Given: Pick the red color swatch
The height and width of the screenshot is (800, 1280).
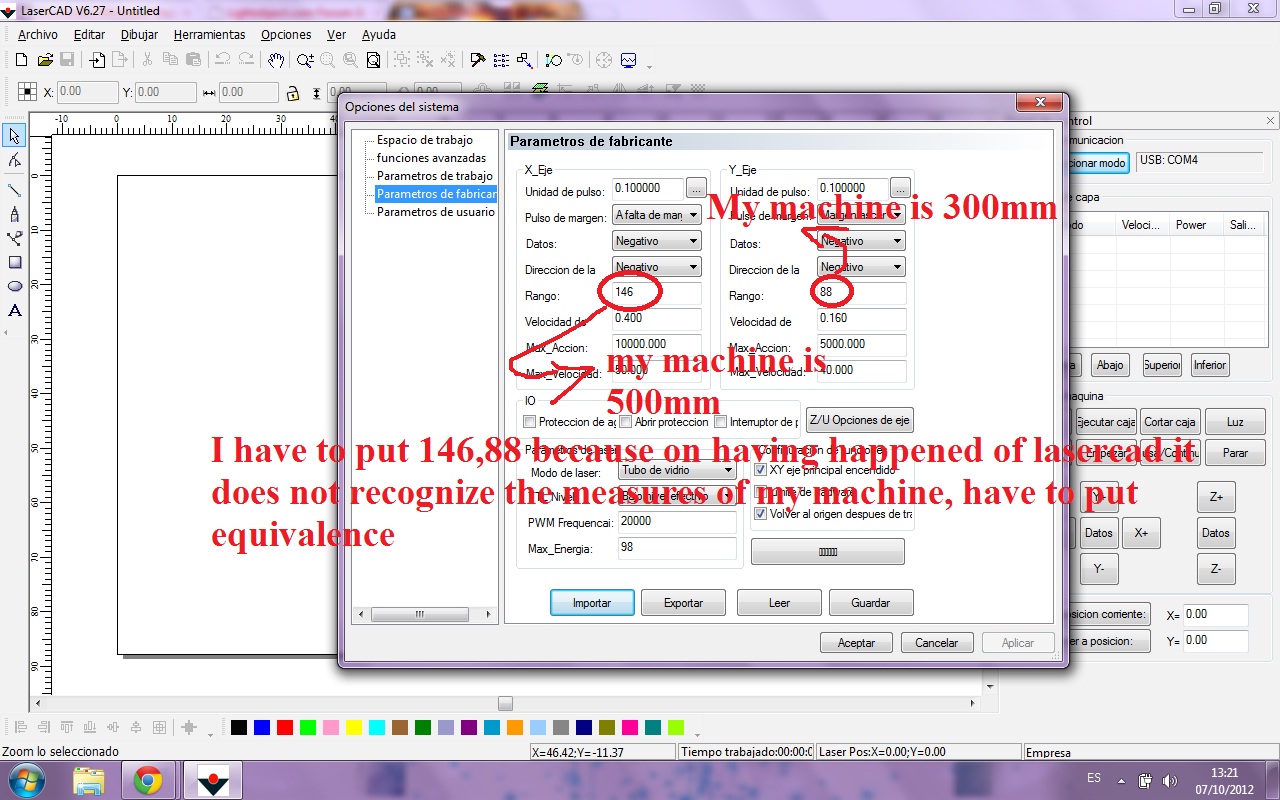Looking at the screenshot, I should (284, 727).
